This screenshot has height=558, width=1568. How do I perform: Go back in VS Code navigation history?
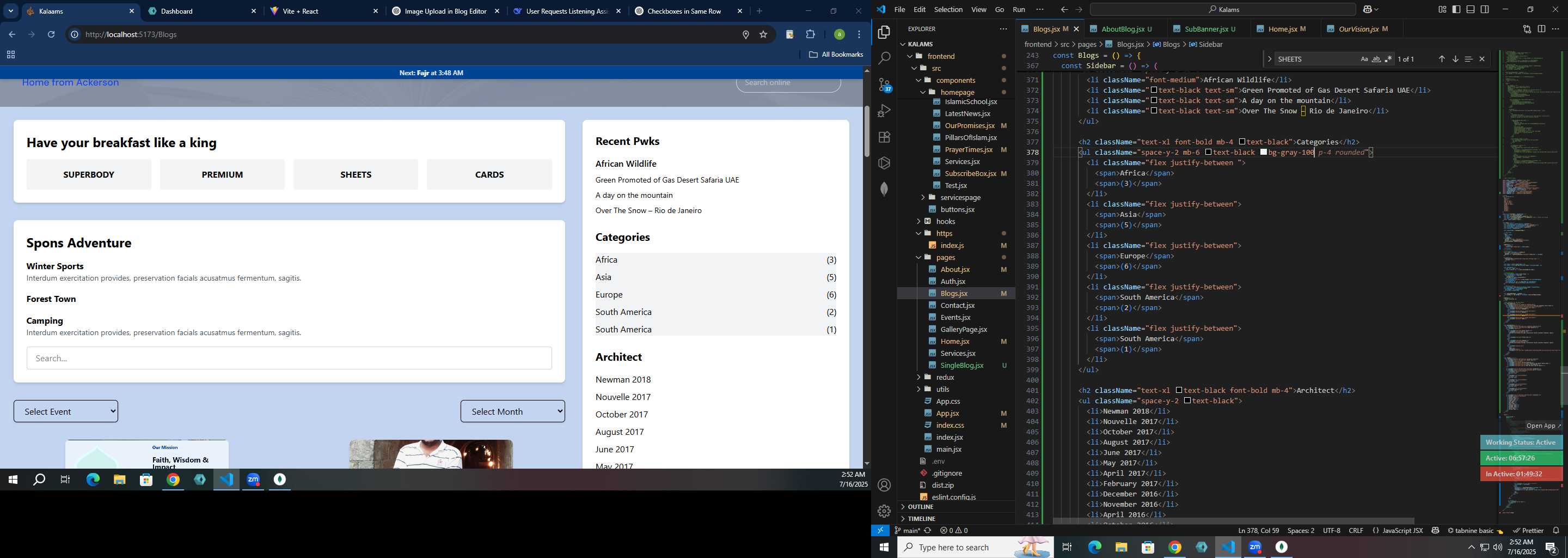point(1063,9)
